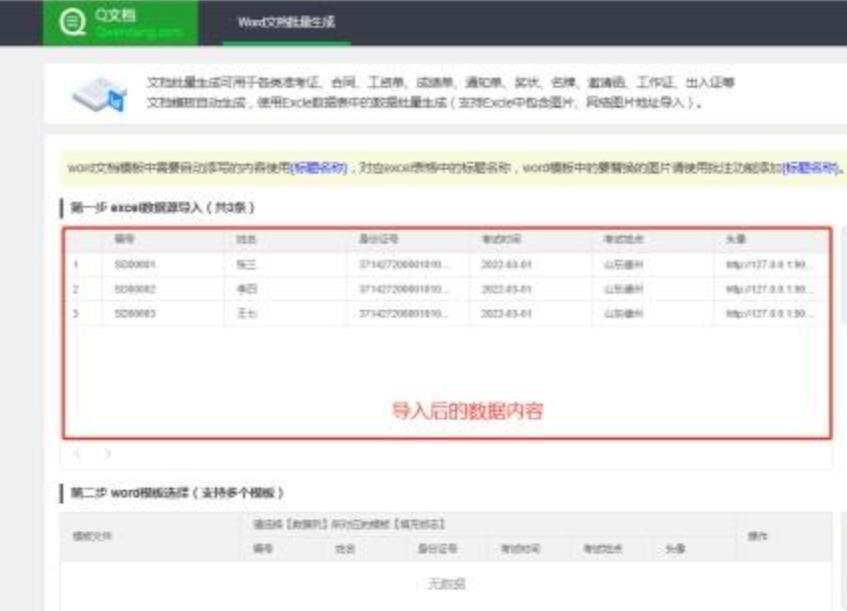Click the http://127.0.0.1 avatar URL in row 3
Screen dimensions: 847x611
pos(769,313)
